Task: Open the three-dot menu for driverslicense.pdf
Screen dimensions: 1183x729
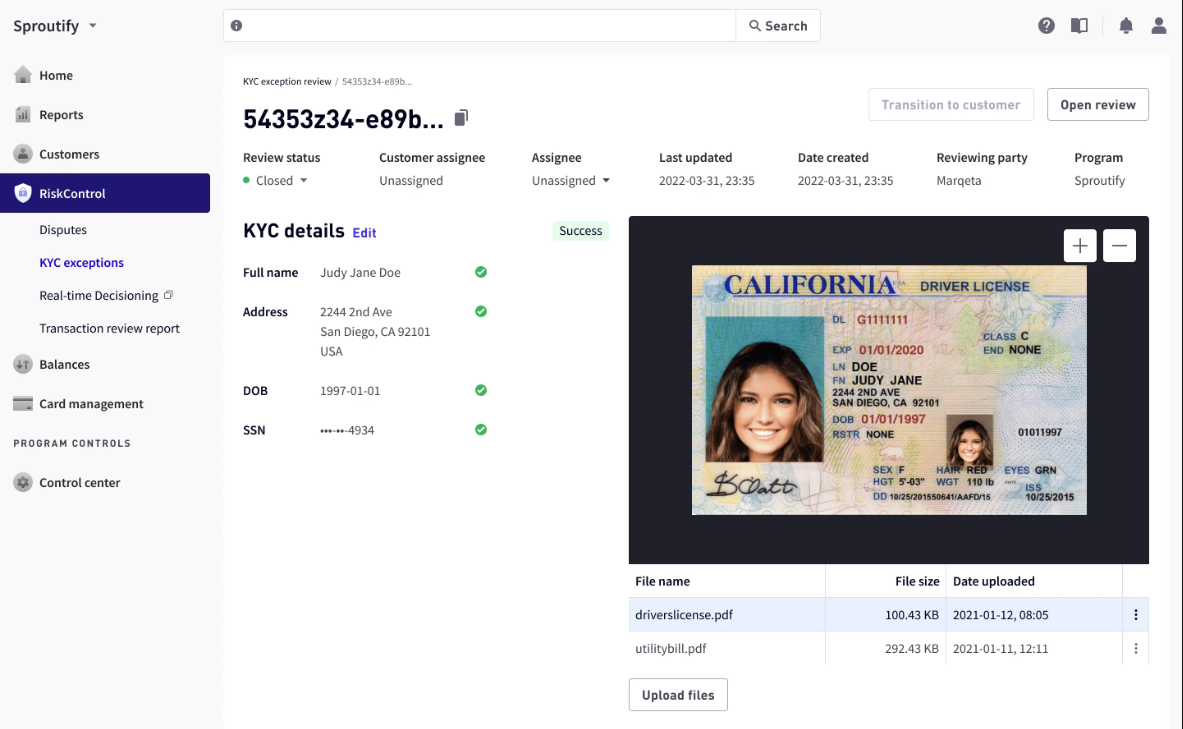Action: [x=1136, y=615]
